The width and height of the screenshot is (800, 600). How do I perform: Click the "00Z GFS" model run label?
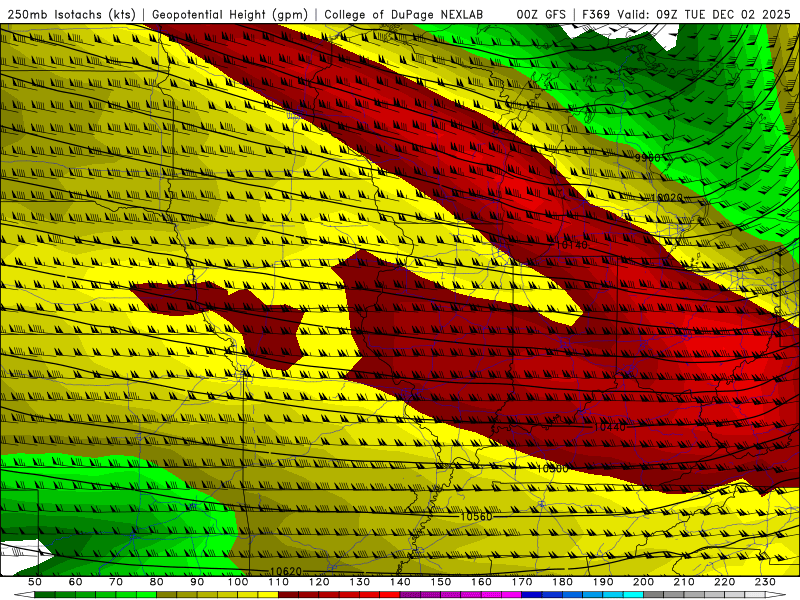(541, 15)
